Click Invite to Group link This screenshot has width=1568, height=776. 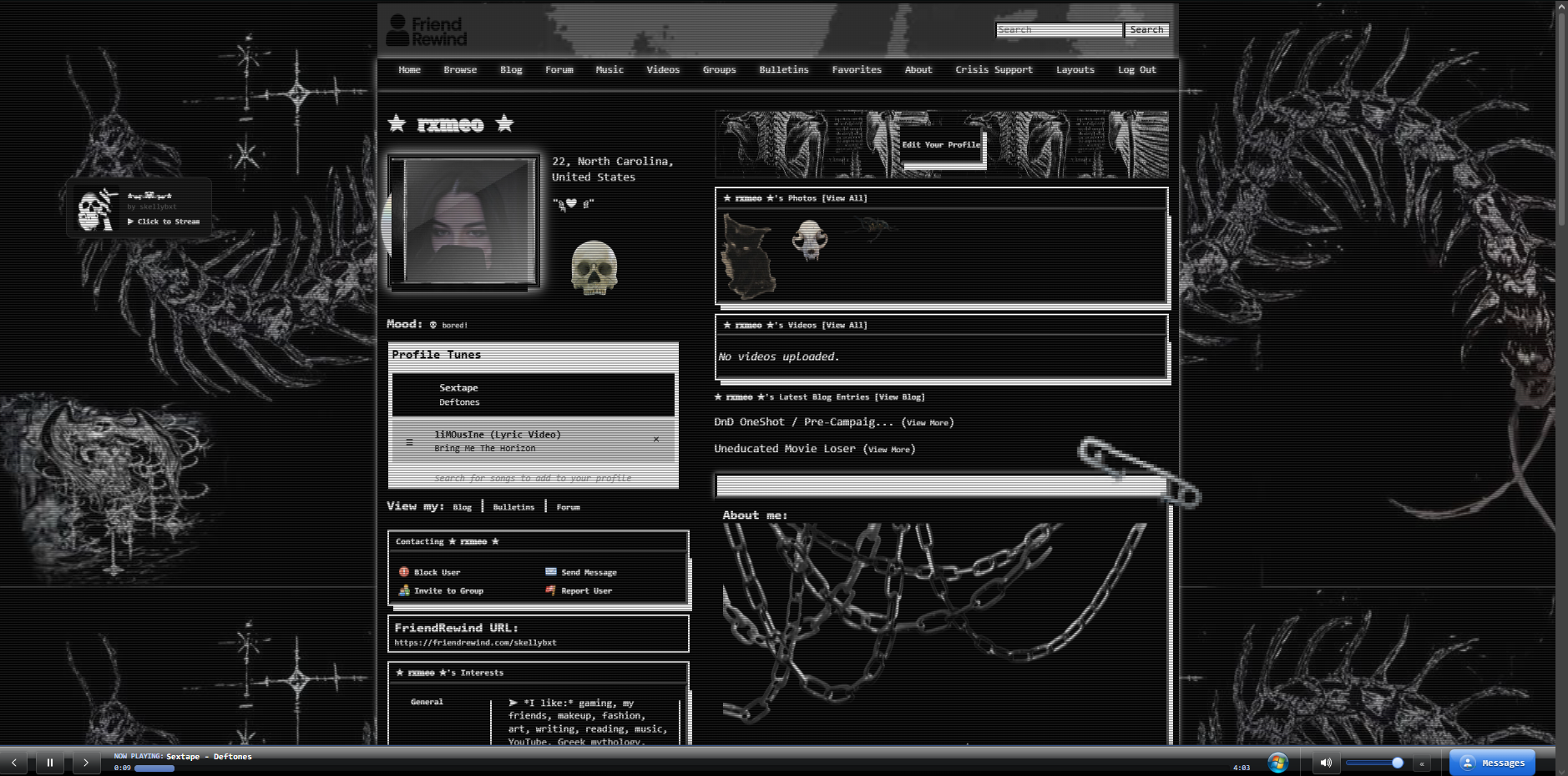pyautogui.click(x=448, y=591)
